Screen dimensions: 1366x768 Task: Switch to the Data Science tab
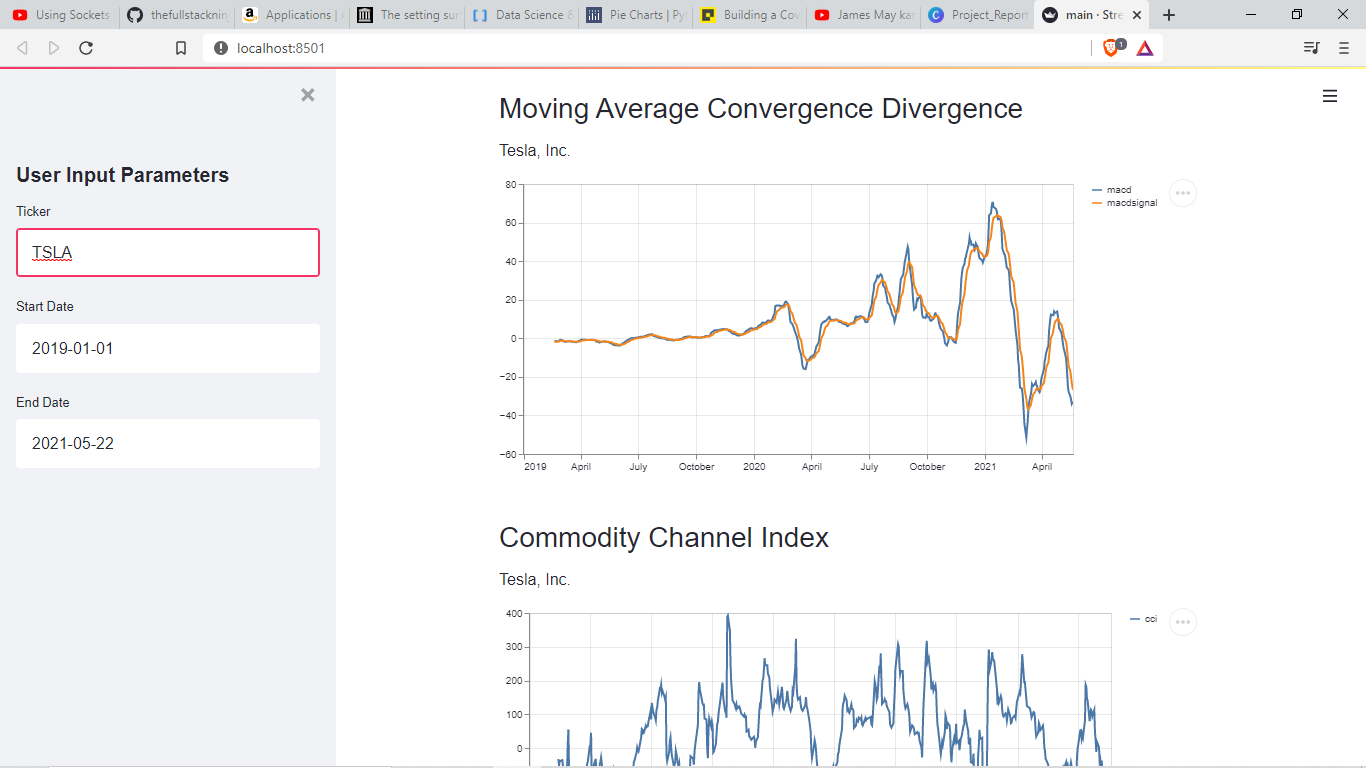pyautogui.click(x=522, y=15)
